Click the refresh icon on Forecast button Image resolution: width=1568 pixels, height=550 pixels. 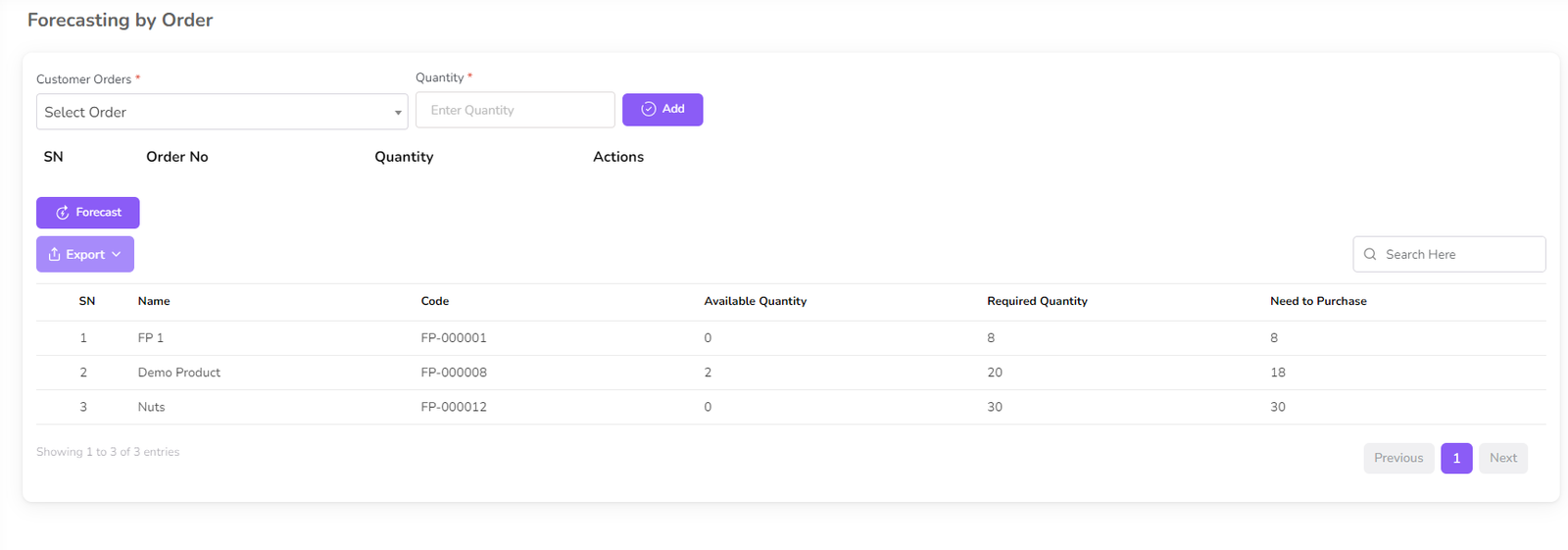(x=62, y=213)
